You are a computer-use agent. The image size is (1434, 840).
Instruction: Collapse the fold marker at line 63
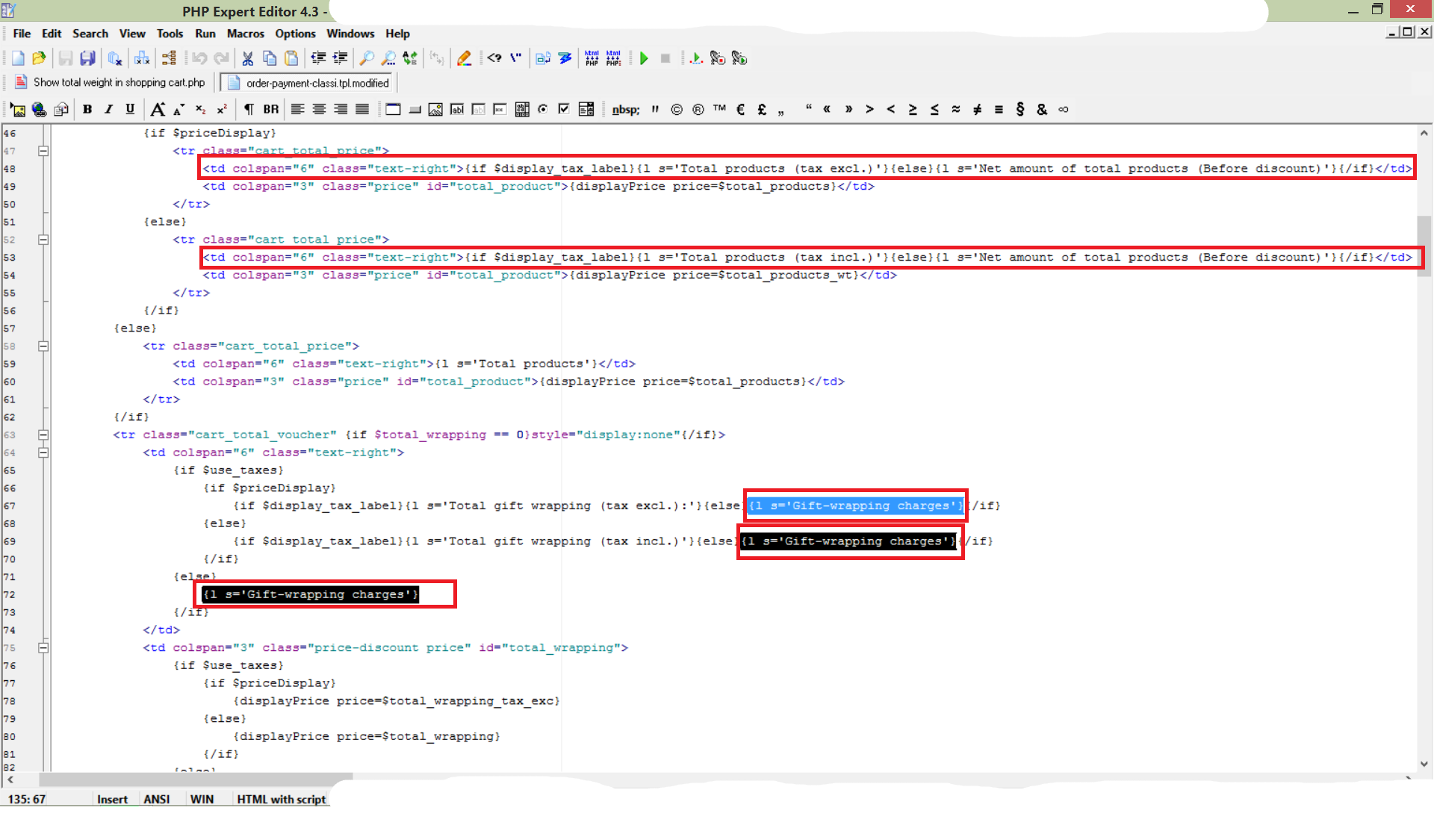(x=43, y=435)
